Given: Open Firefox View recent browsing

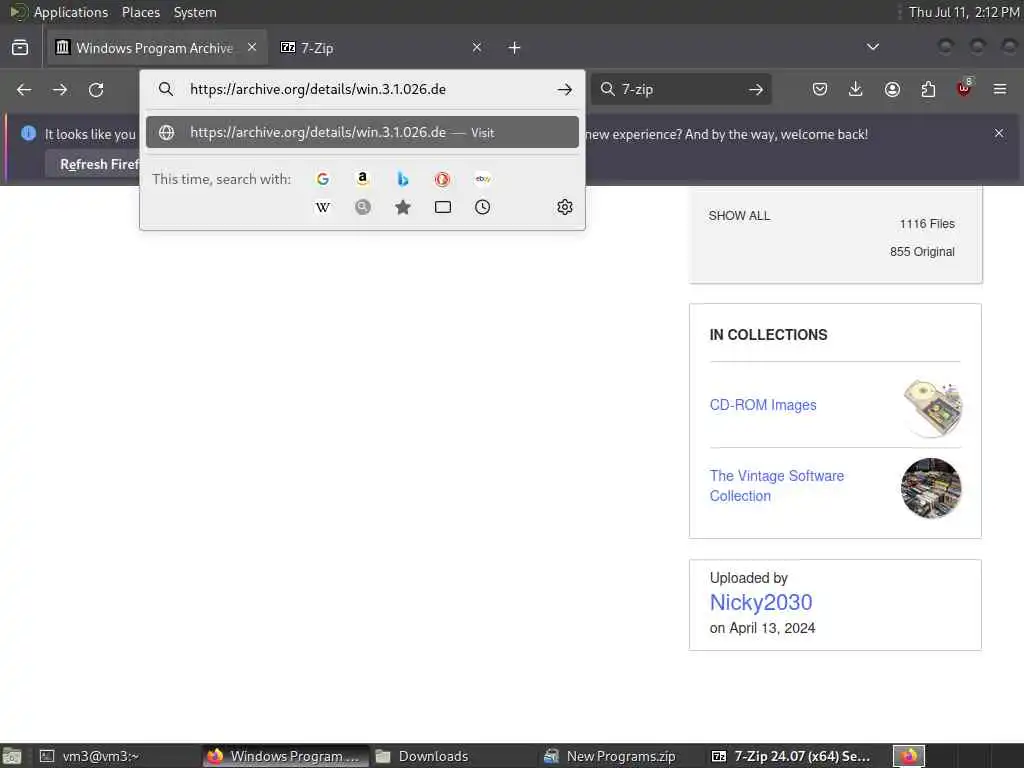Looking at the screenshot, I should coord(20,48).
